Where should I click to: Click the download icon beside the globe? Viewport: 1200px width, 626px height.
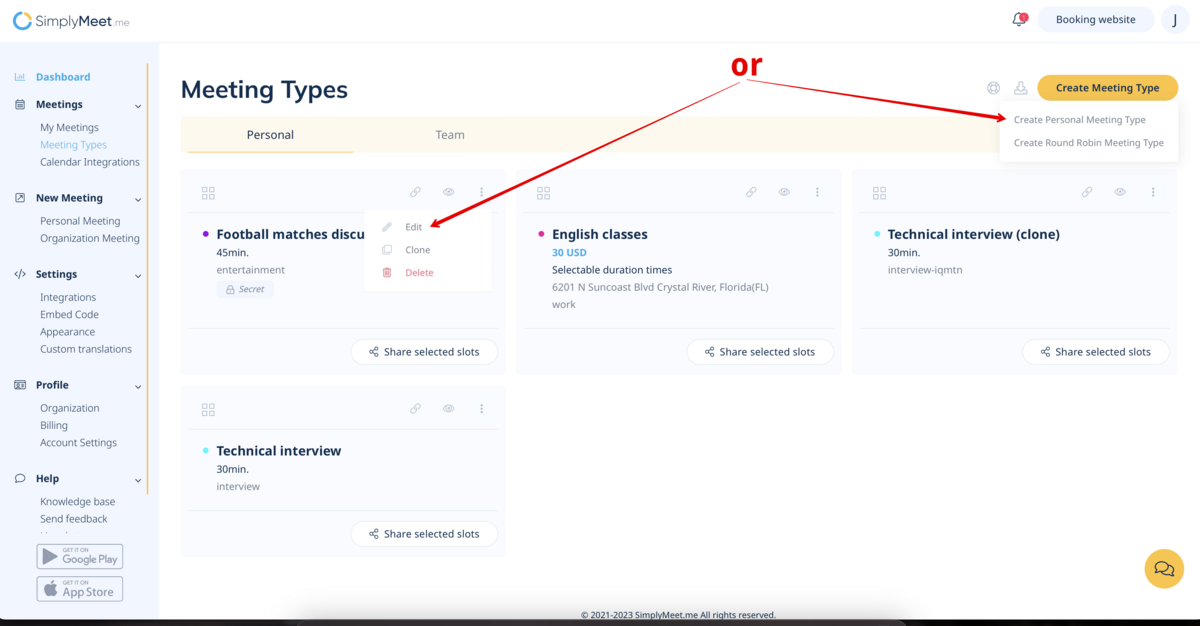click(x=1020, y=88)
